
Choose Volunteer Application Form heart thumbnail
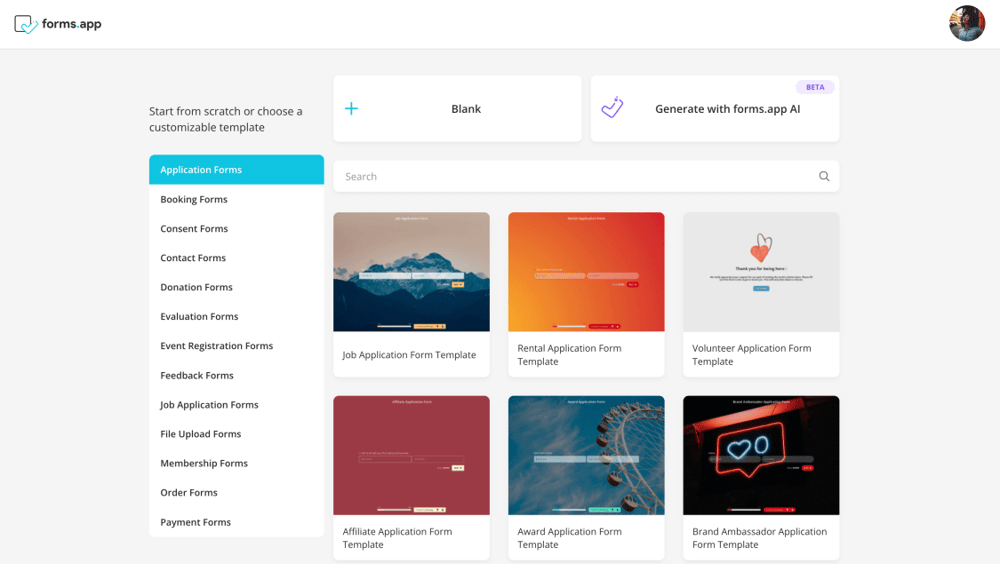761,272
